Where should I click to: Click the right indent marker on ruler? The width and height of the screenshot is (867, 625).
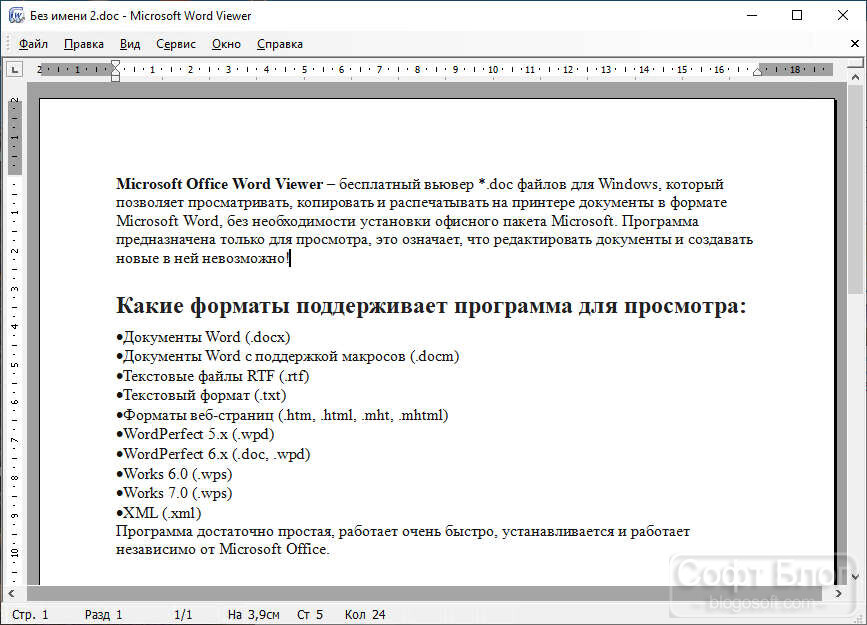point(758,72)
